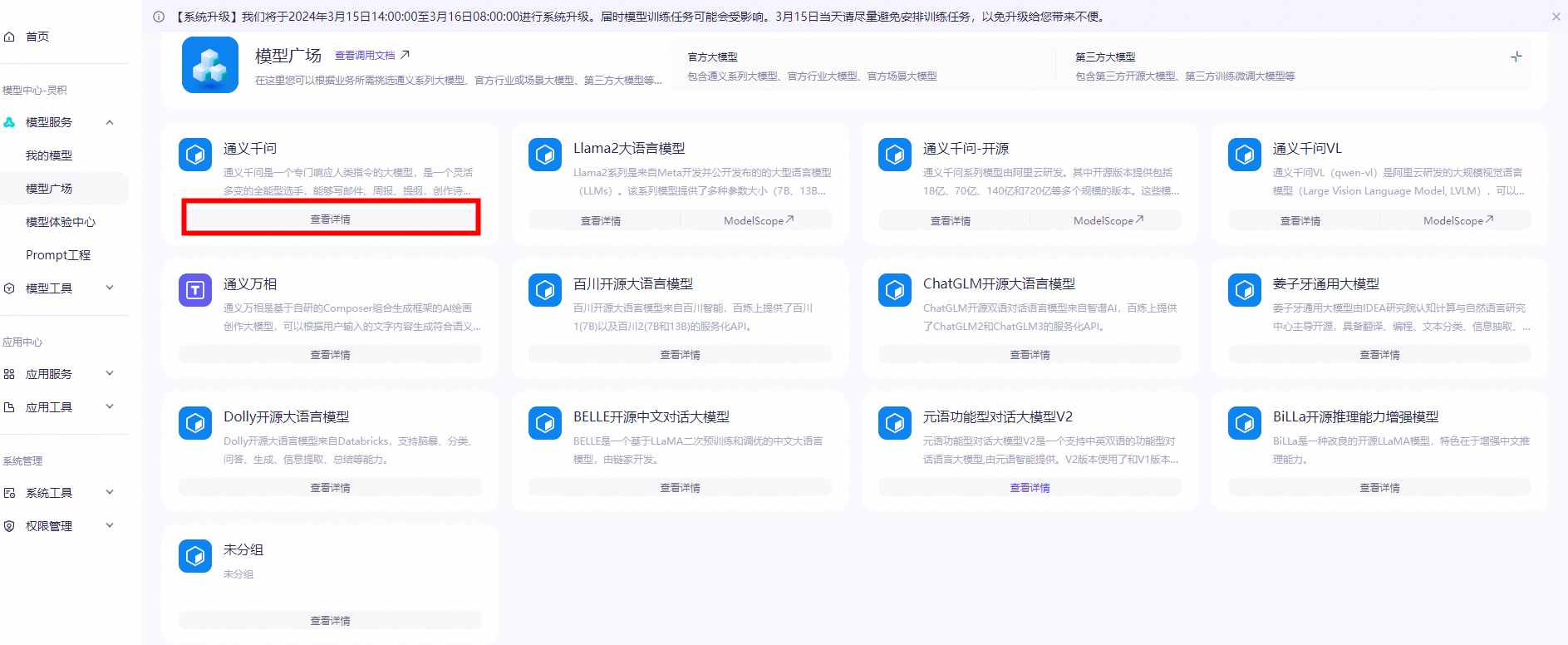View details of 百川开源大语言模型

pos(681,355)
